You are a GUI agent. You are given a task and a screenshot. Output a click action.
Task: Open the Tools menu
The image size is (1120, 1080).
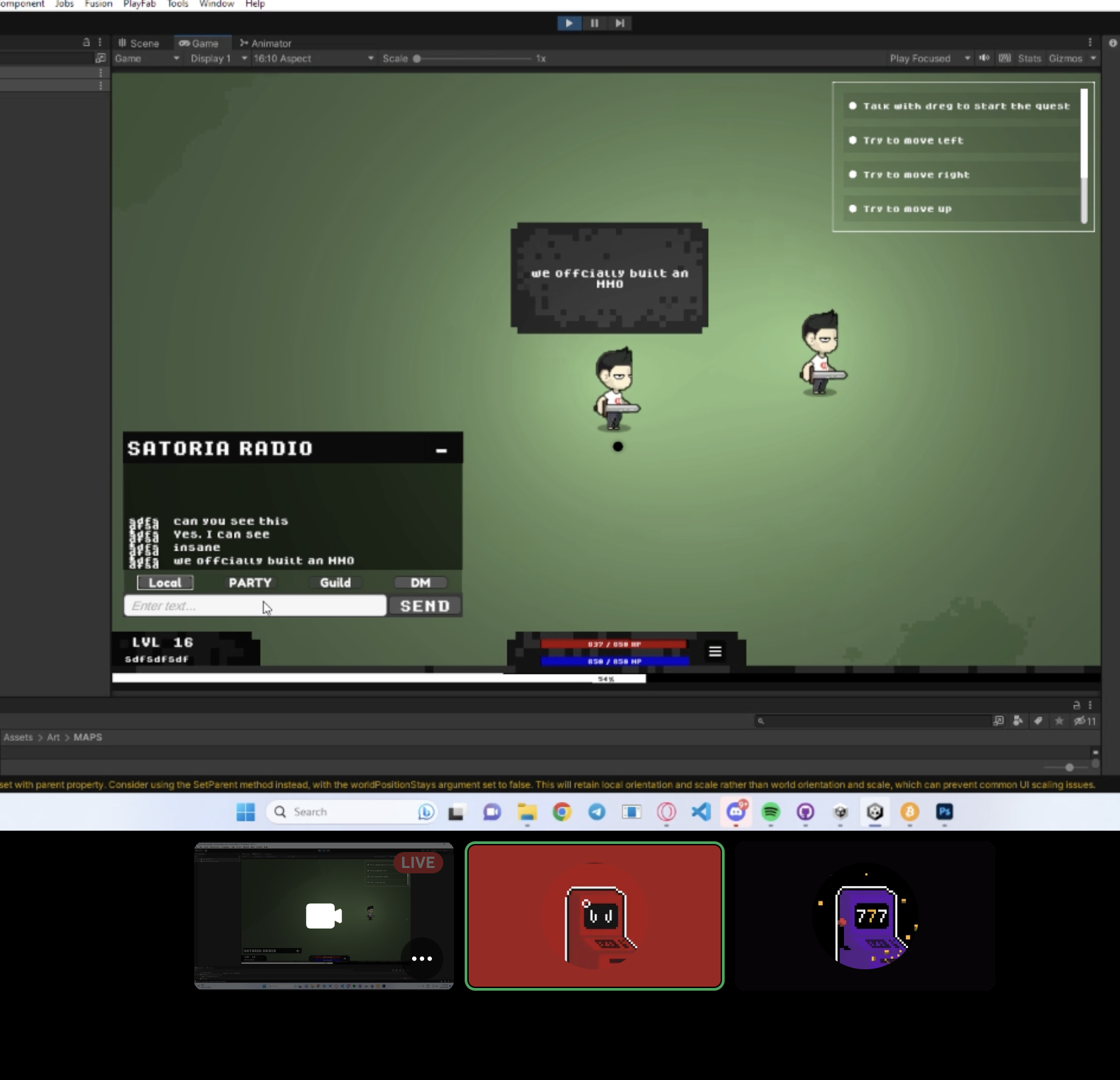tap(178, 4)
